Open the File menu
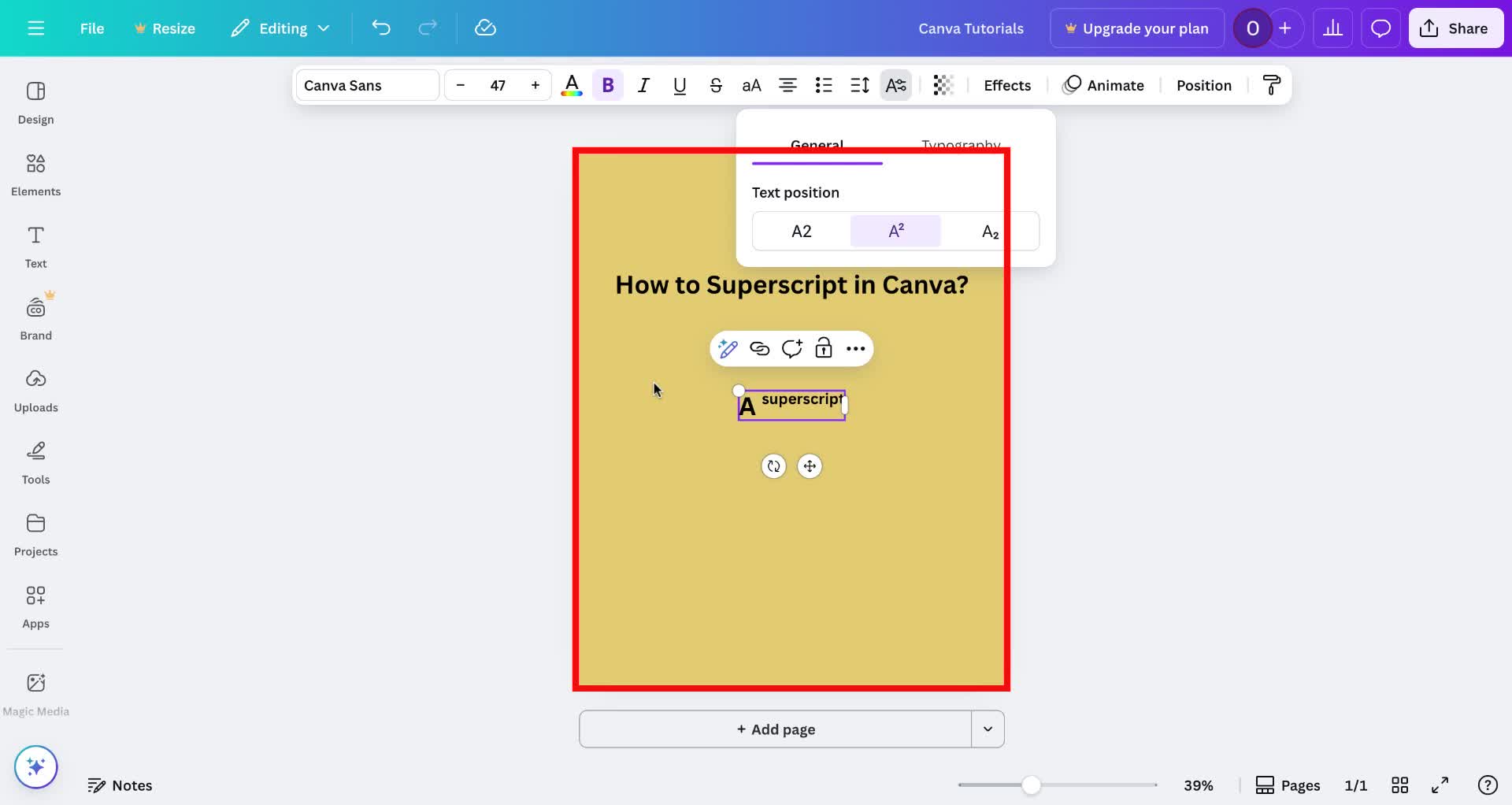 click(x=92, y=28)
